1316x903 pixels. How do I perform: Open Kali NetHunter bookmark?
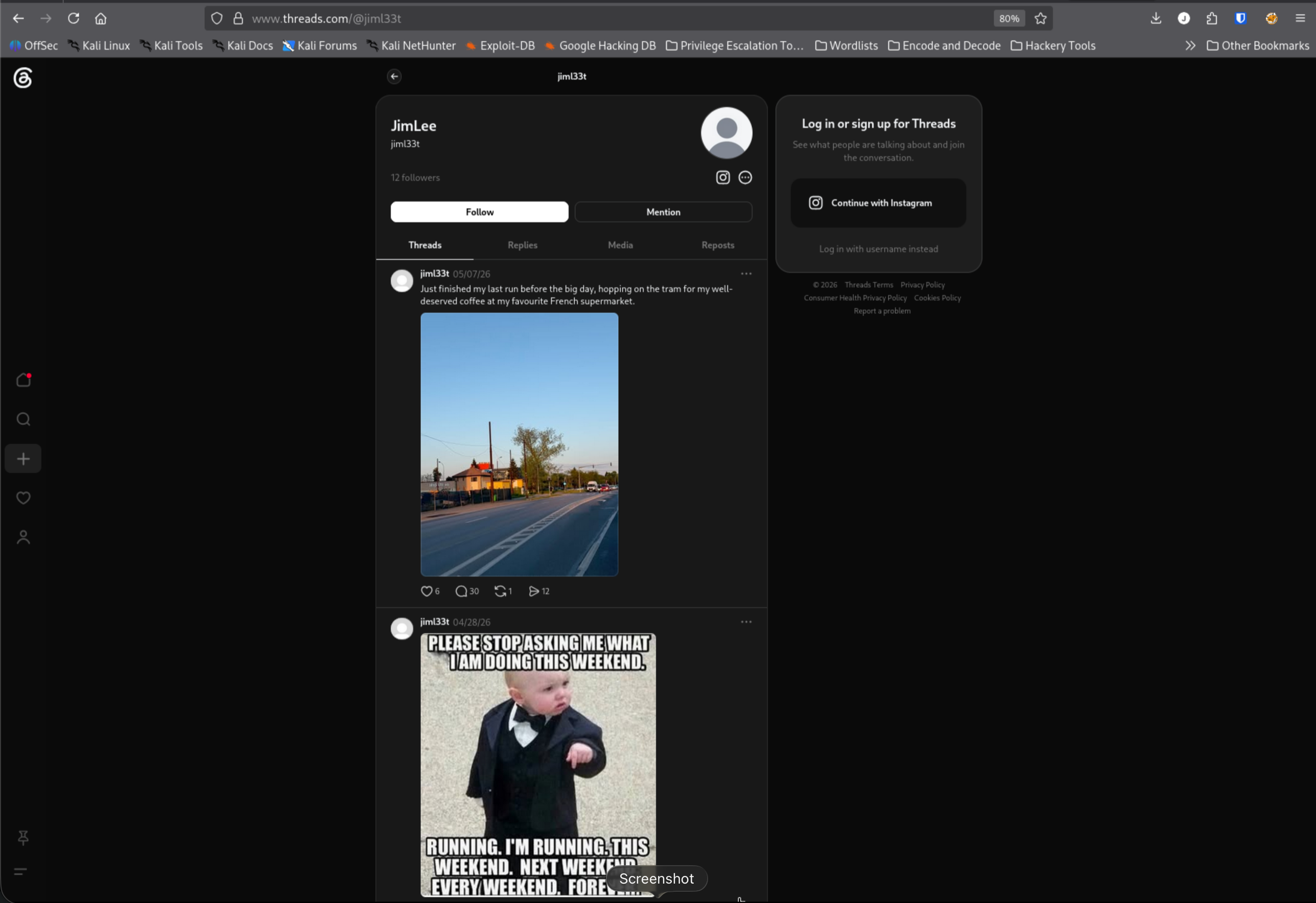pyautogui.click(x=412, y=46)
